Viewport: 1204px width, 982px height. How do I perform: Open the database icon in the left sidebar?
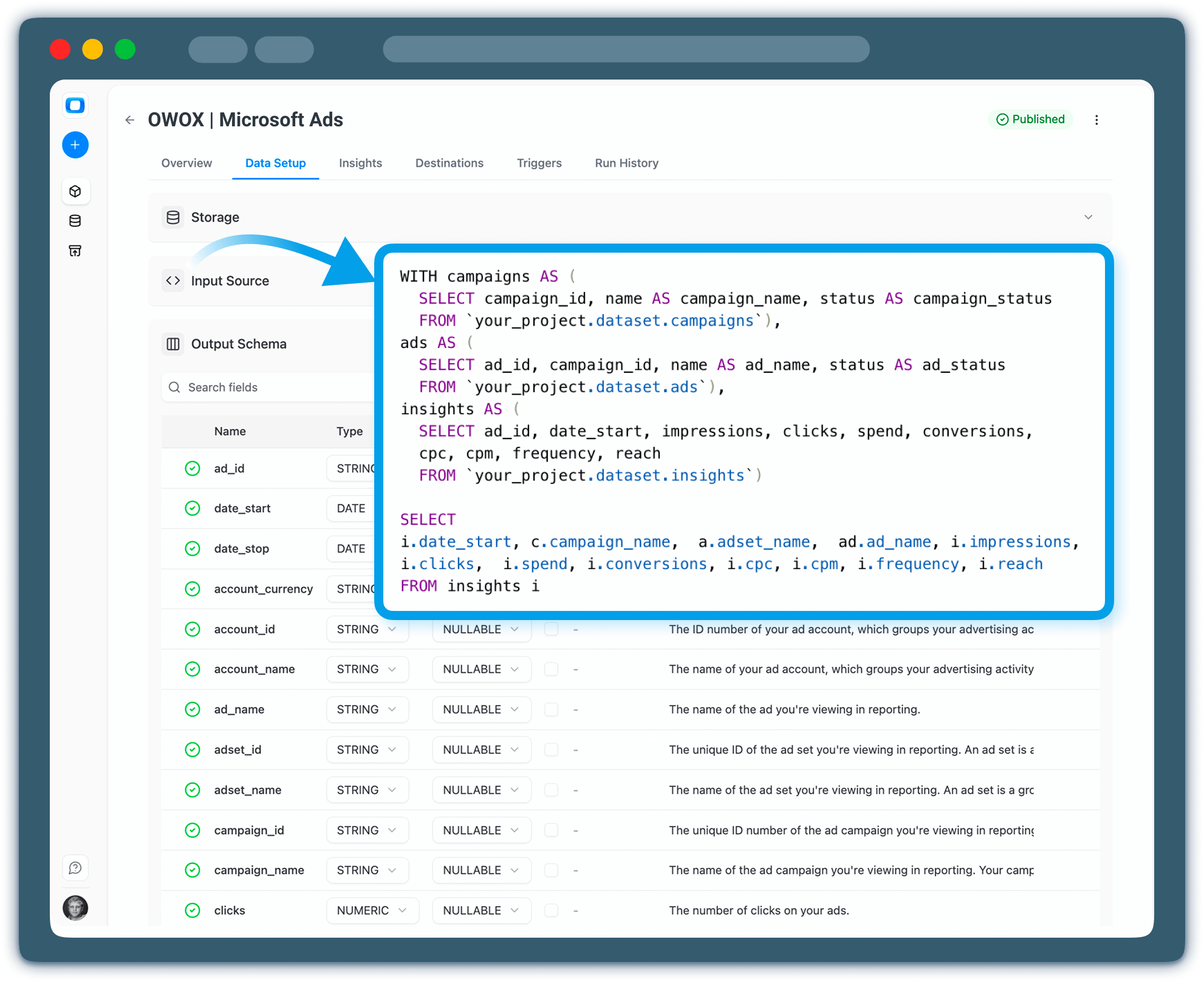coord(75,220)
